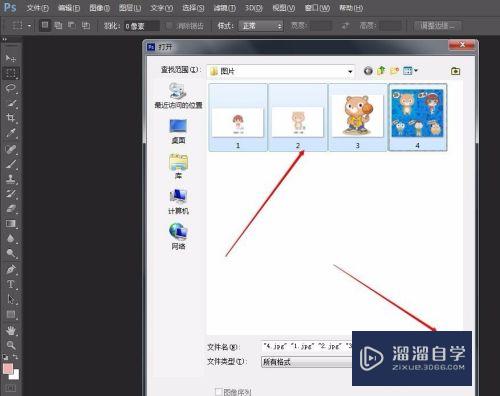Go to 桌面 in places sidebar
The width and height of the screenshot is (500, 396).
[178, 131]
